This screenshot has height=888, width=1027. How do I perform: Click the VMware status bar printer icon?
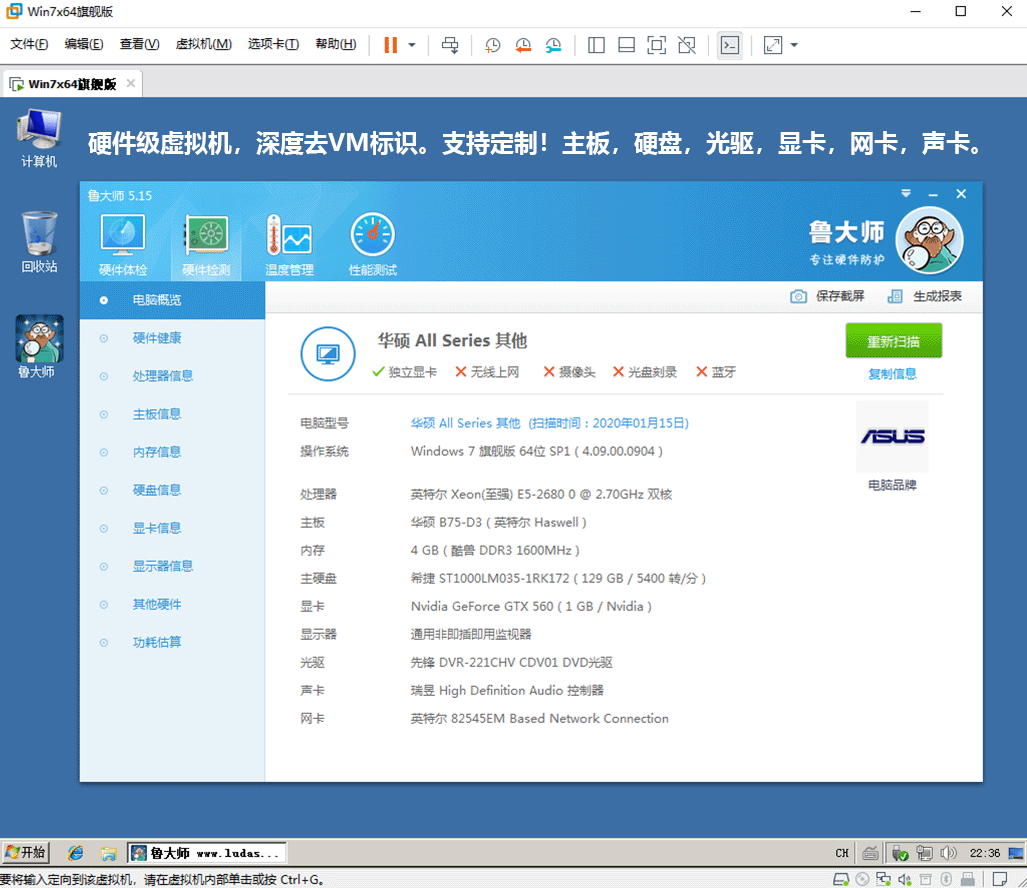tap(967, 879)
